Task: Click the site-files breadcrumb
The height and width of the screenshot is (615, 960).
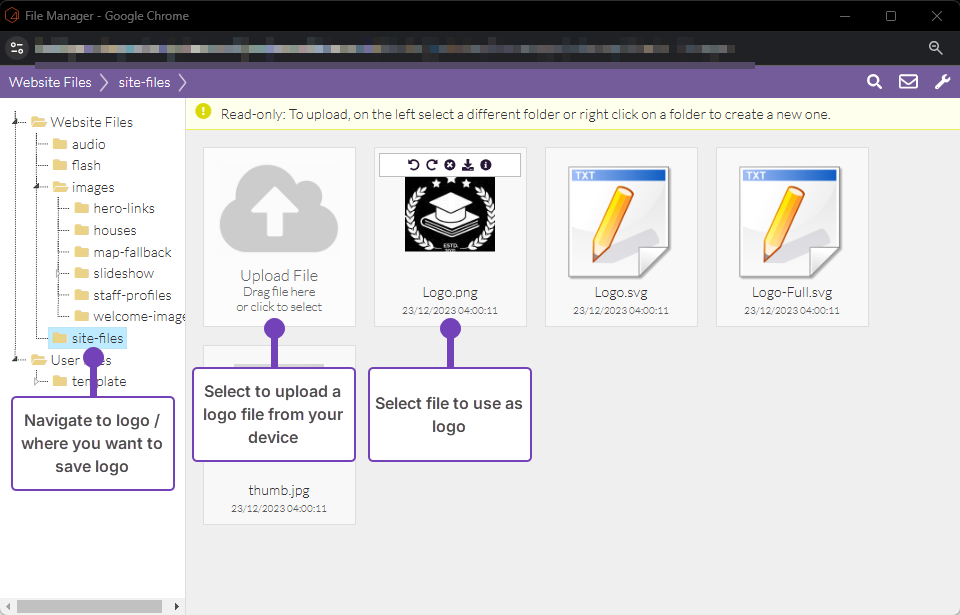Action: (x=145, y=82)
